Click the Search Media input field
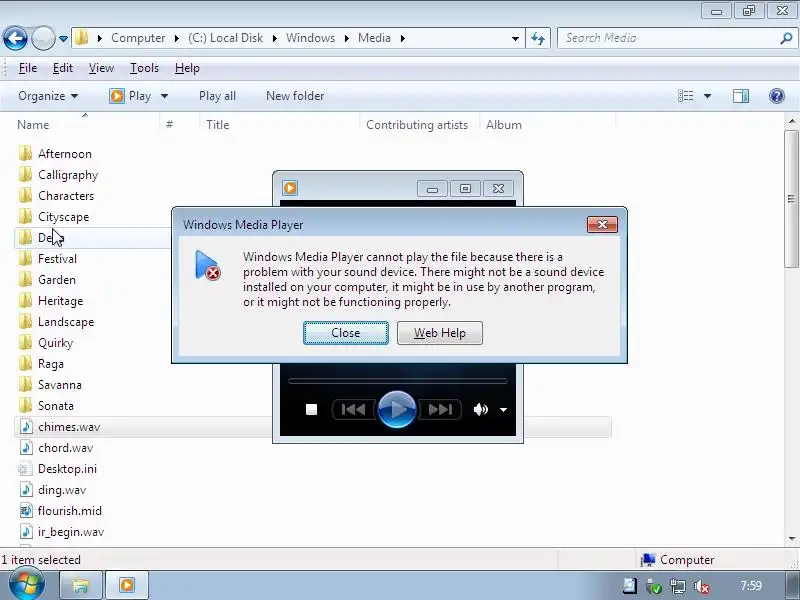 (668, 38)
